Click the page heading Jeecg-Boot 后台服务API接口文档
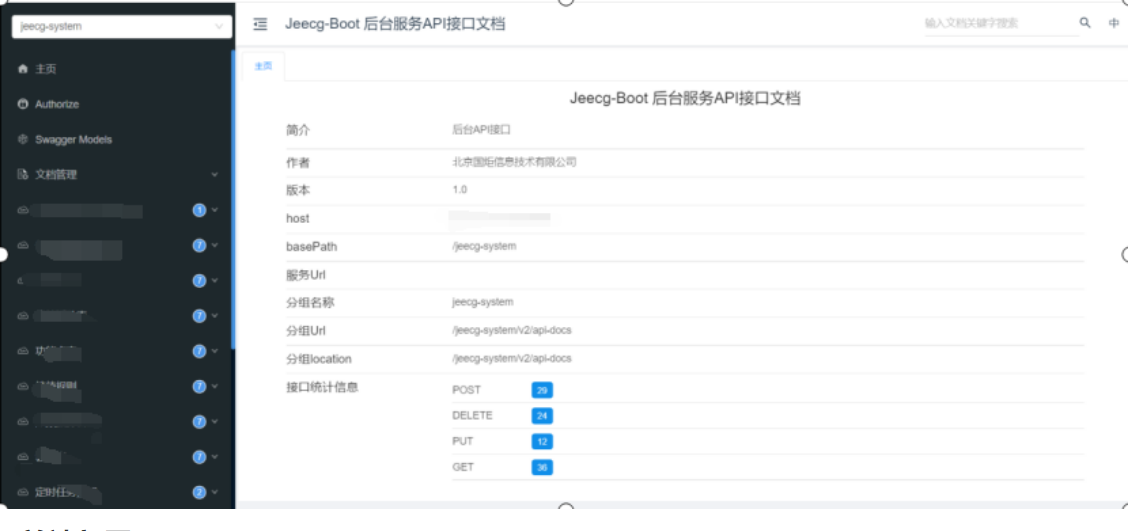Image resolution: width=1146 pixels, height=531 pixels. tap(685, 99)
